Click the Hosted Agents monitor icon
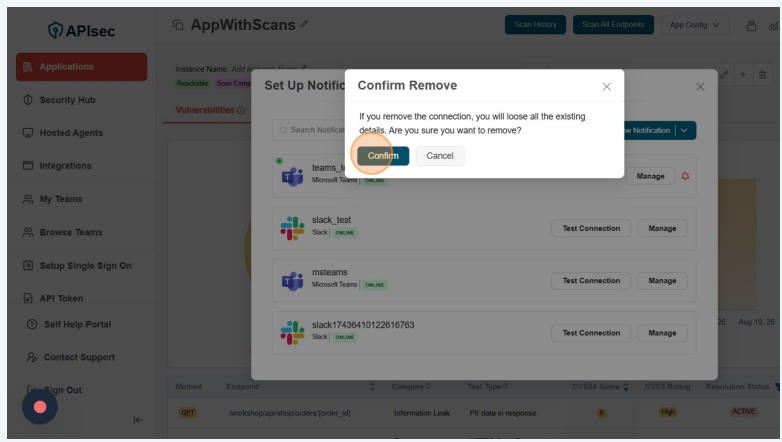The height and width of the screenshot is (442, 782). pos(28,133)
